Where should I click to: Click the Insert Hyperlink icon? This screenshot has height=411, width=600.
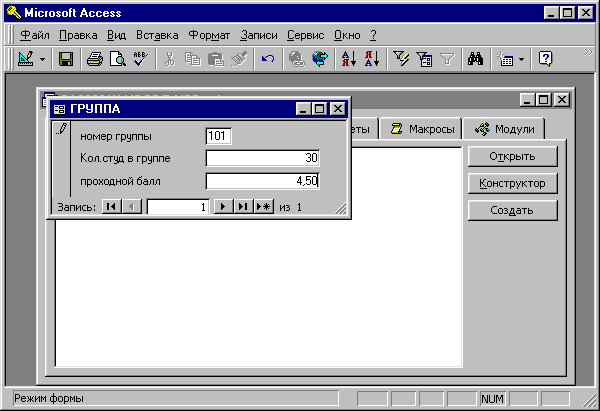tap(297, 59)
